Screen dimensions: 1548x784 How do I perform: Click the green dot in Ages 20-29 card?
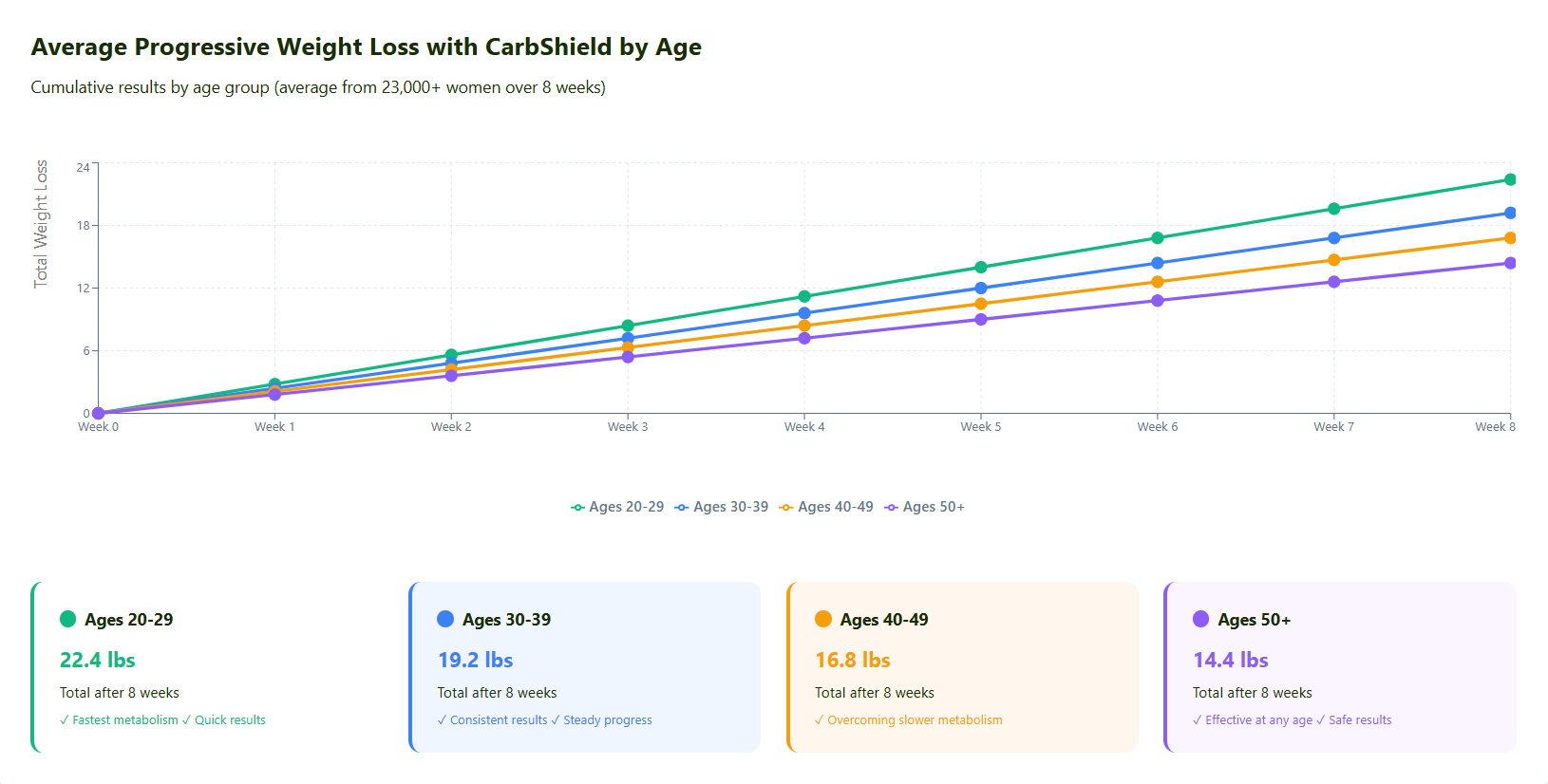pyautogui.click(x=67, y=619)
